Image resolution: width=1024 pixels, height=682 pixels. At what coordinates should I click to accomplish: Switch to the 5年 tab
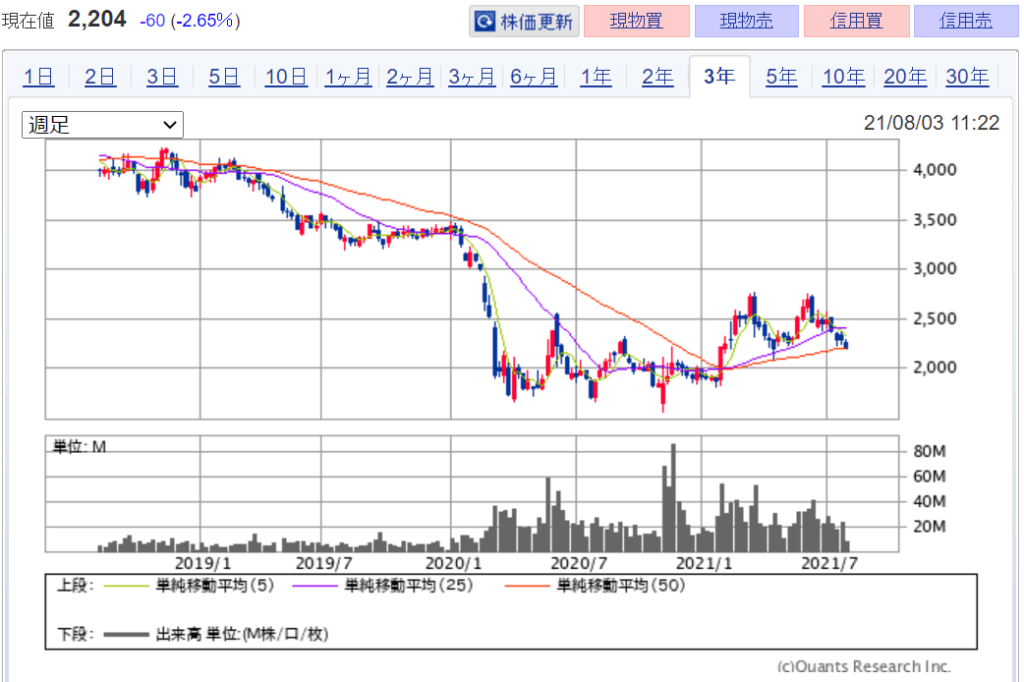point(781,77)
